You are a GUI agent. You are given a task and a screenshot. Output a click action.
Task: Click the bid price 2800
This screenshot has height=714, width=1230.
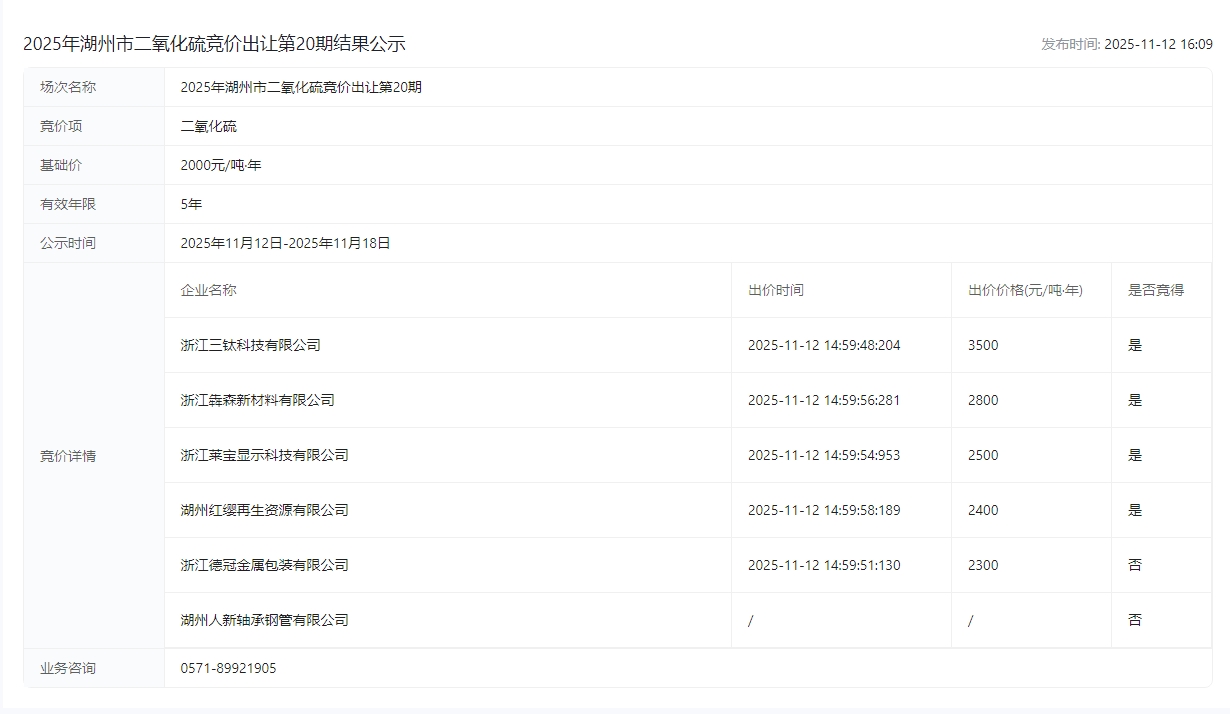(983, 400)
